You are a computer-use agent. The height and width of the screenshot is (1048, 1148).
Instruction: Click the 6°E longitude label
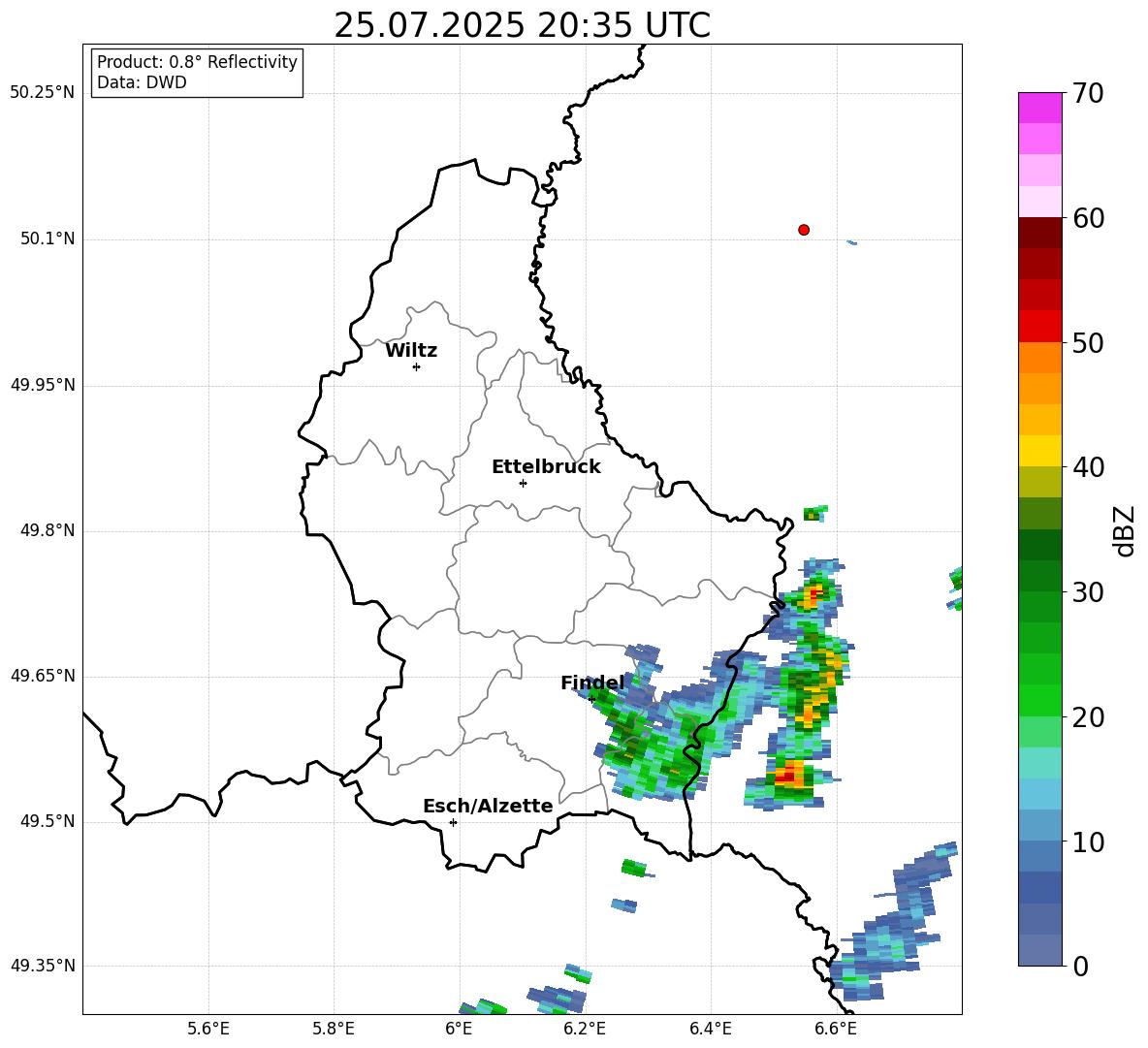tap(459, 1030)
